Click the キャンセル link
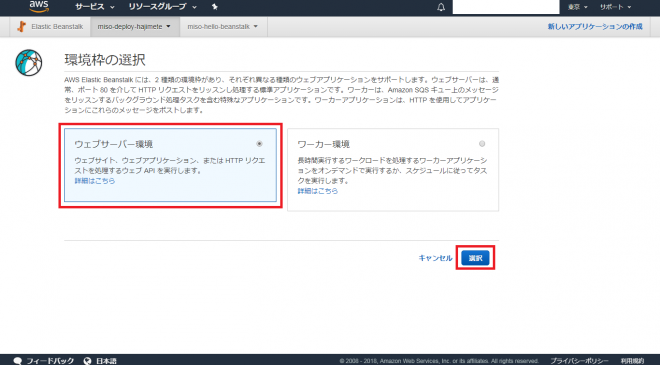The image size is (660, 365). (x=435, y=258)
